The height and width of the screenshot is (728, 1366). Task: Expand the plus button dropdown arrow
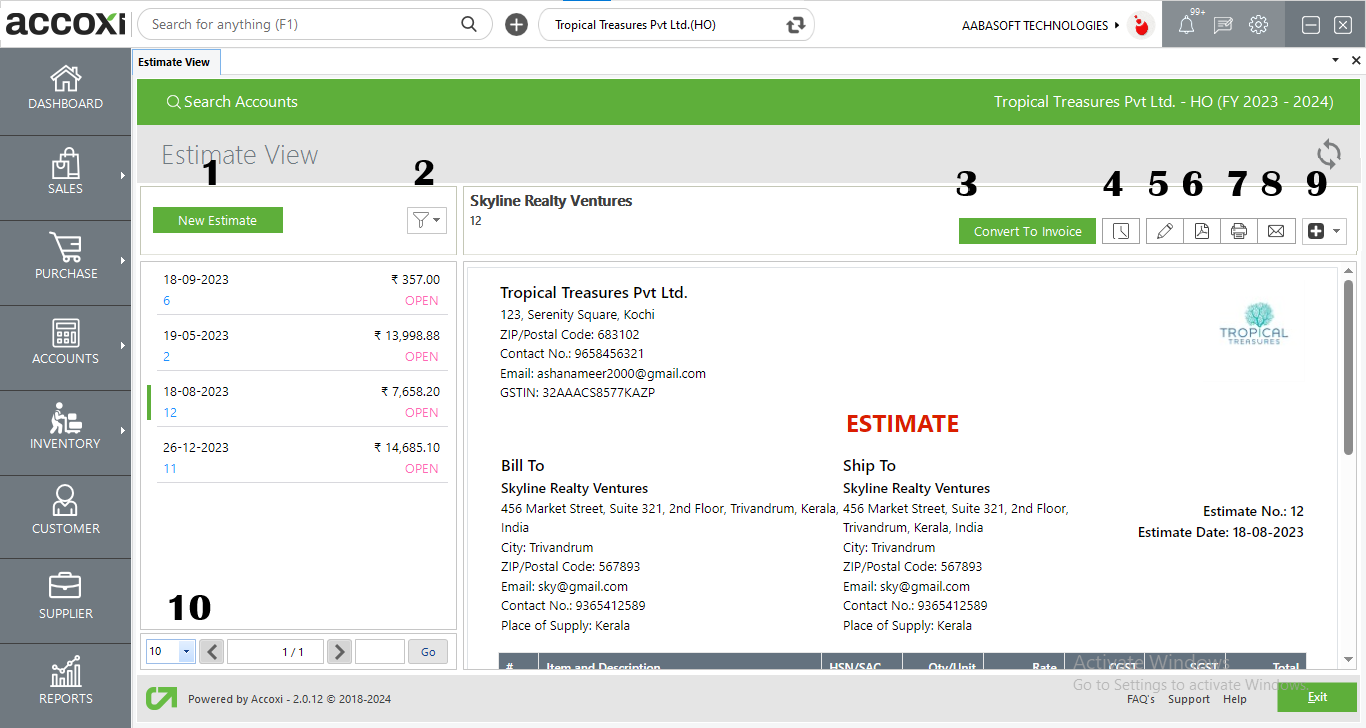[1335, 230]
